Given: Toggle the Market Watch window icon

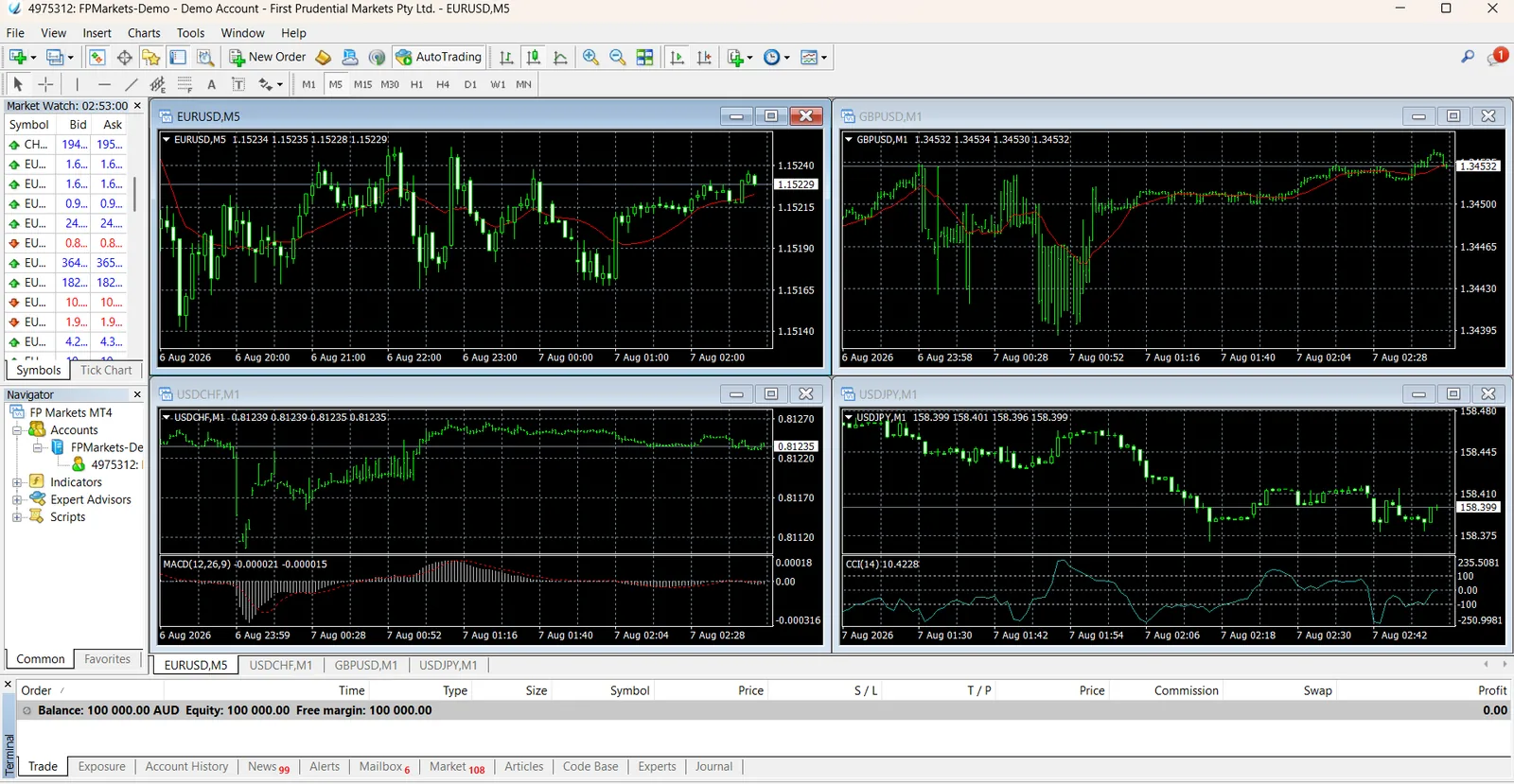Looking at the screenshot, I should [97, 57].
